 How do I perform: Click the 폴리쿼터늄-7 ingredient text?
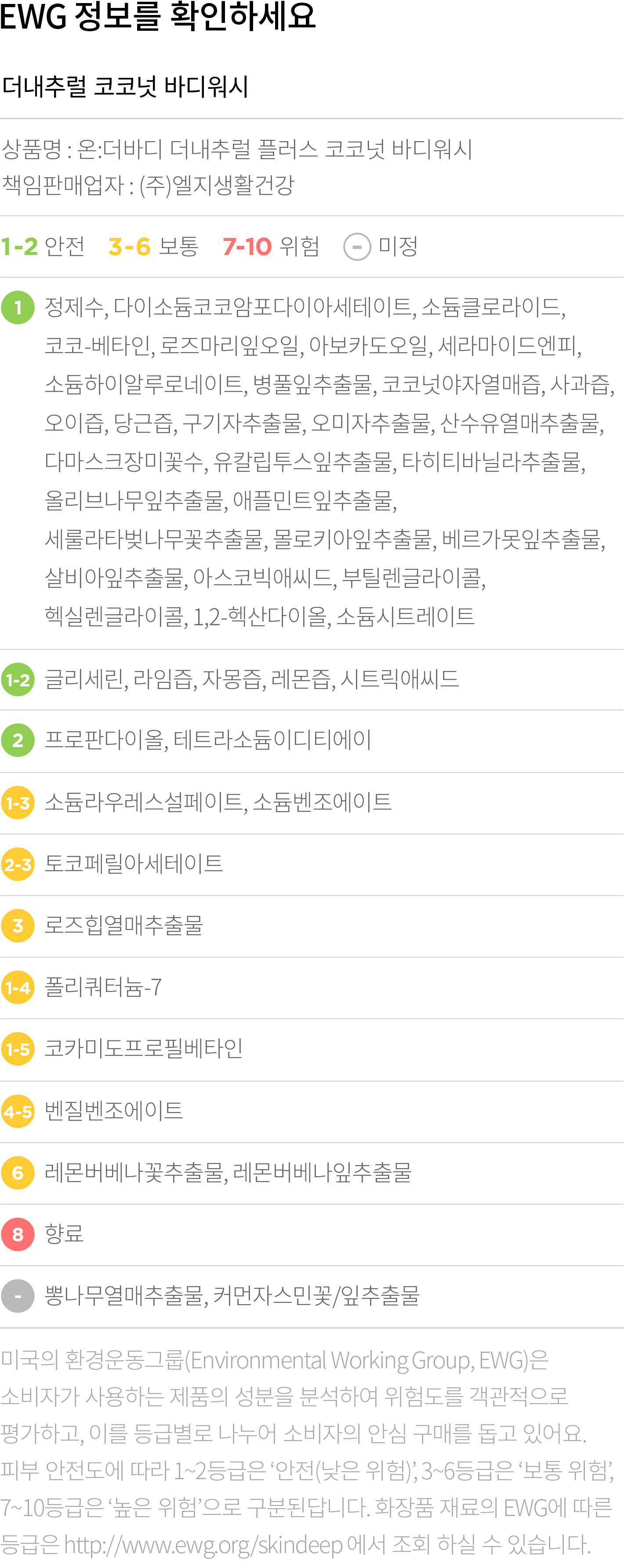pos(103,987)
